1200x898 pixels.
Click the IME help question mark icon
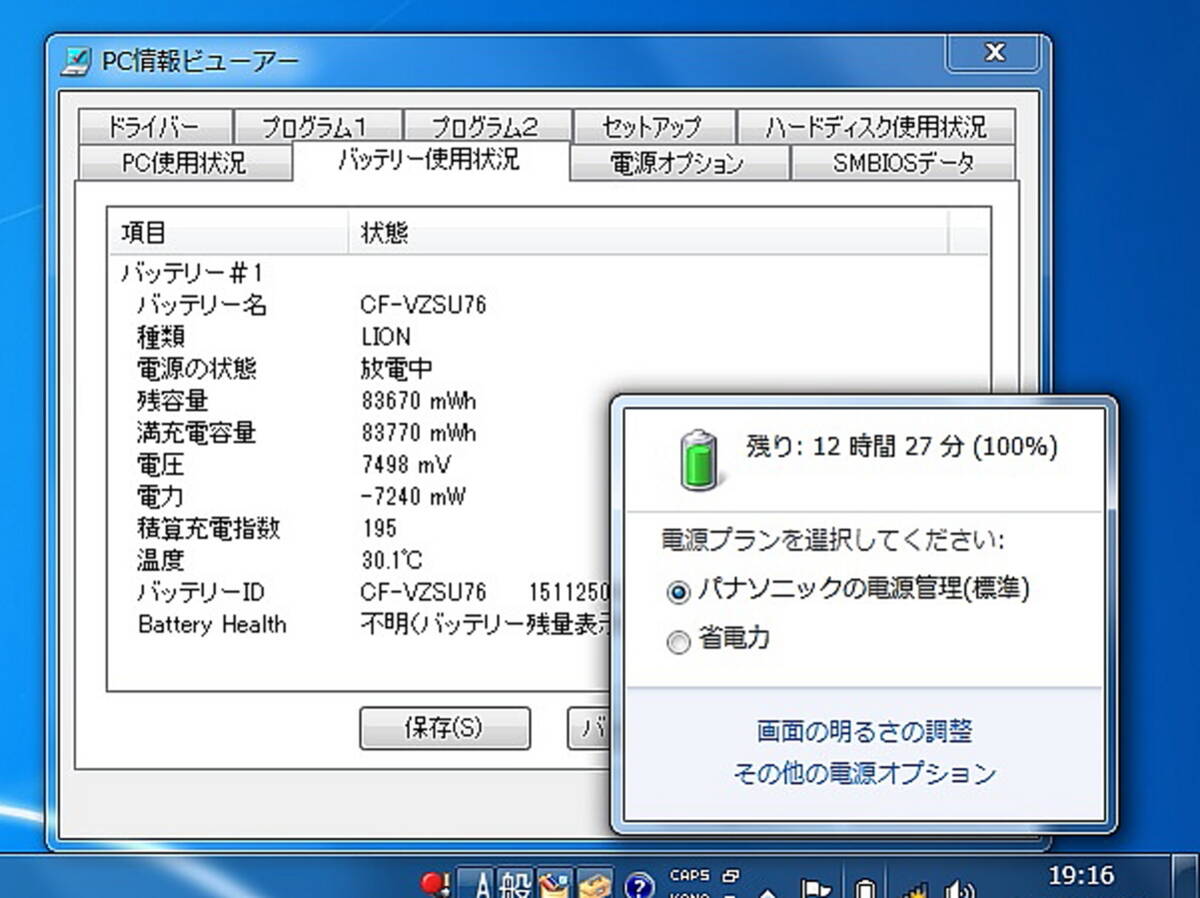639,885
